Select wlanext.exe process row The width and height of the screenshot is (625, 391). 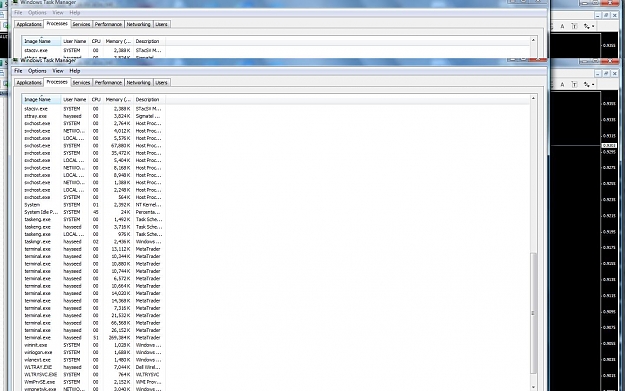pos(94,360)
